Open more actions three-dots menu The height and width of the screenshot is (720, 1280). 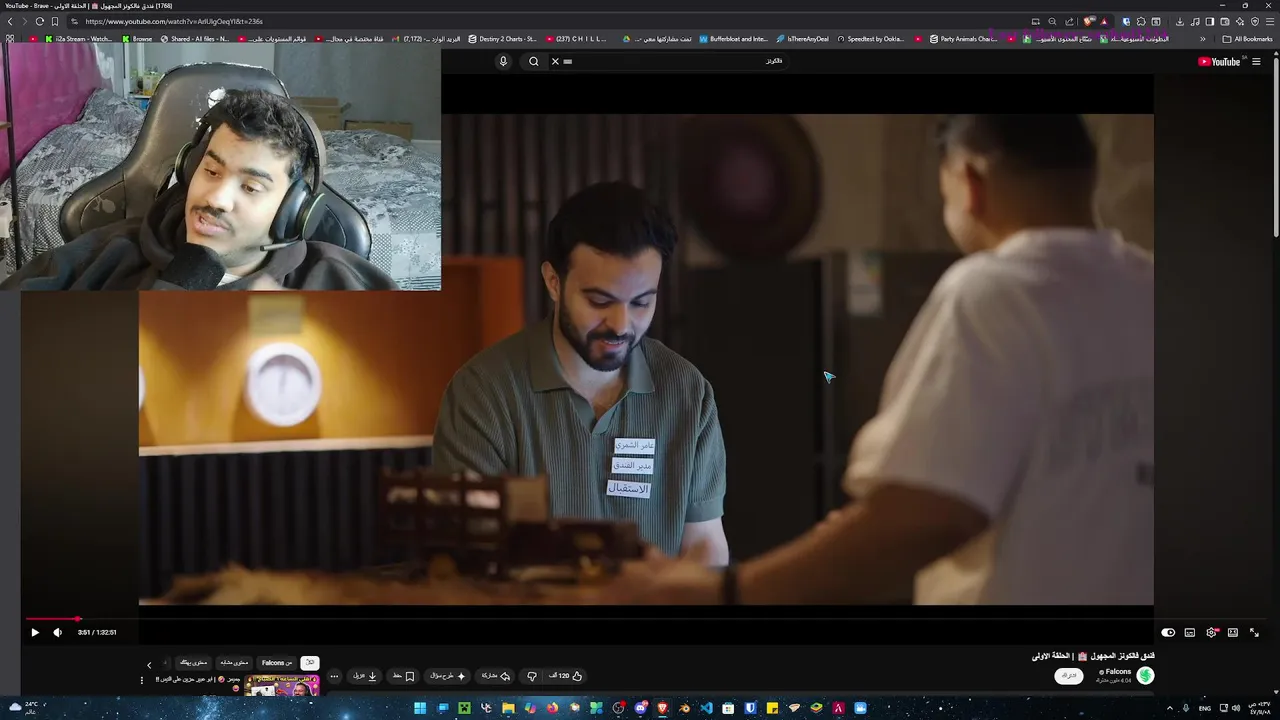click(x=334, y=676)
